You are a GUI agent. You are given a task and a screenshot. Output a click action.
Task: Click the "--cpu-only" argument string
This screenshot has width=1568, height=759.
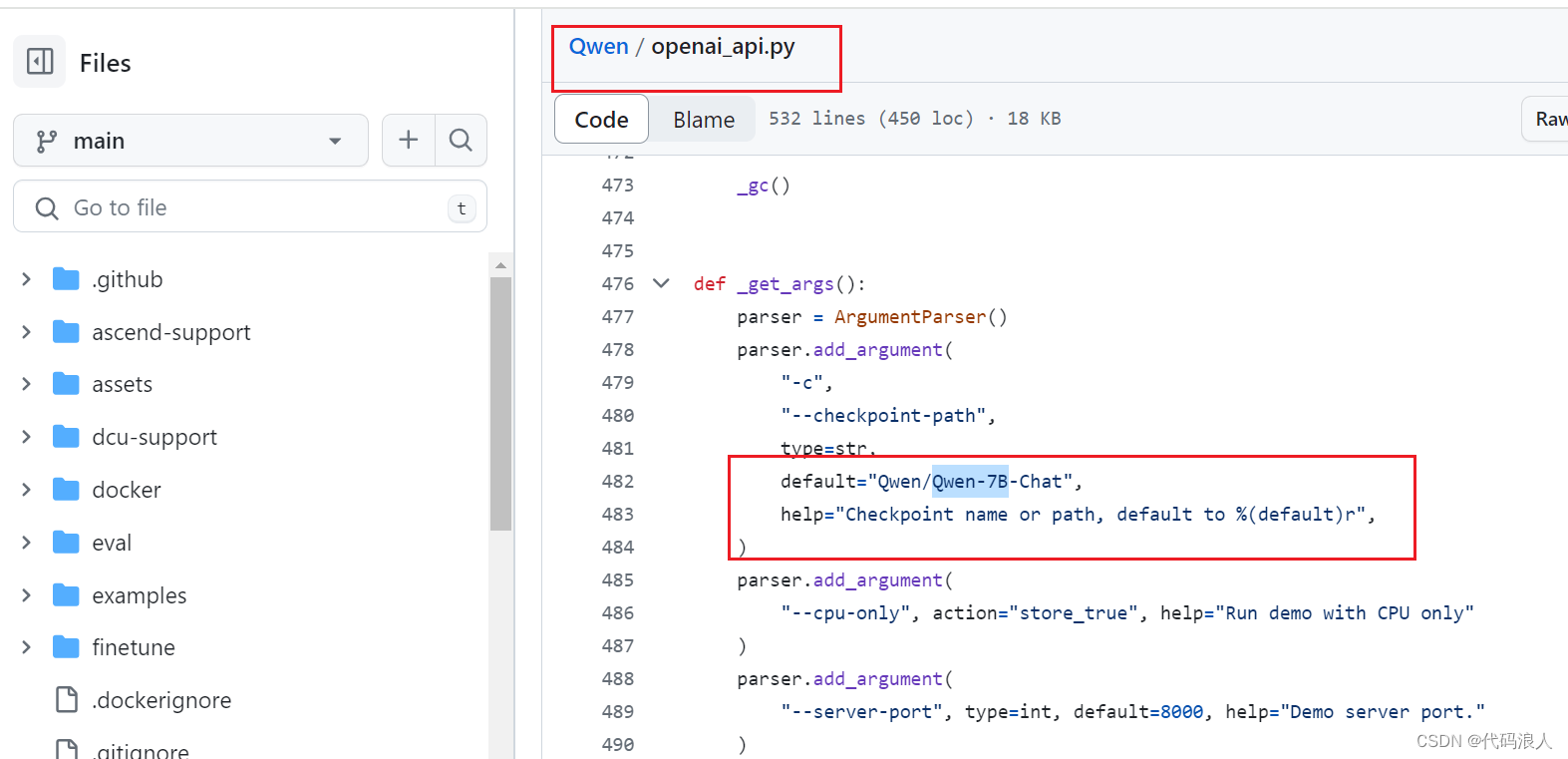coord(845,613)
